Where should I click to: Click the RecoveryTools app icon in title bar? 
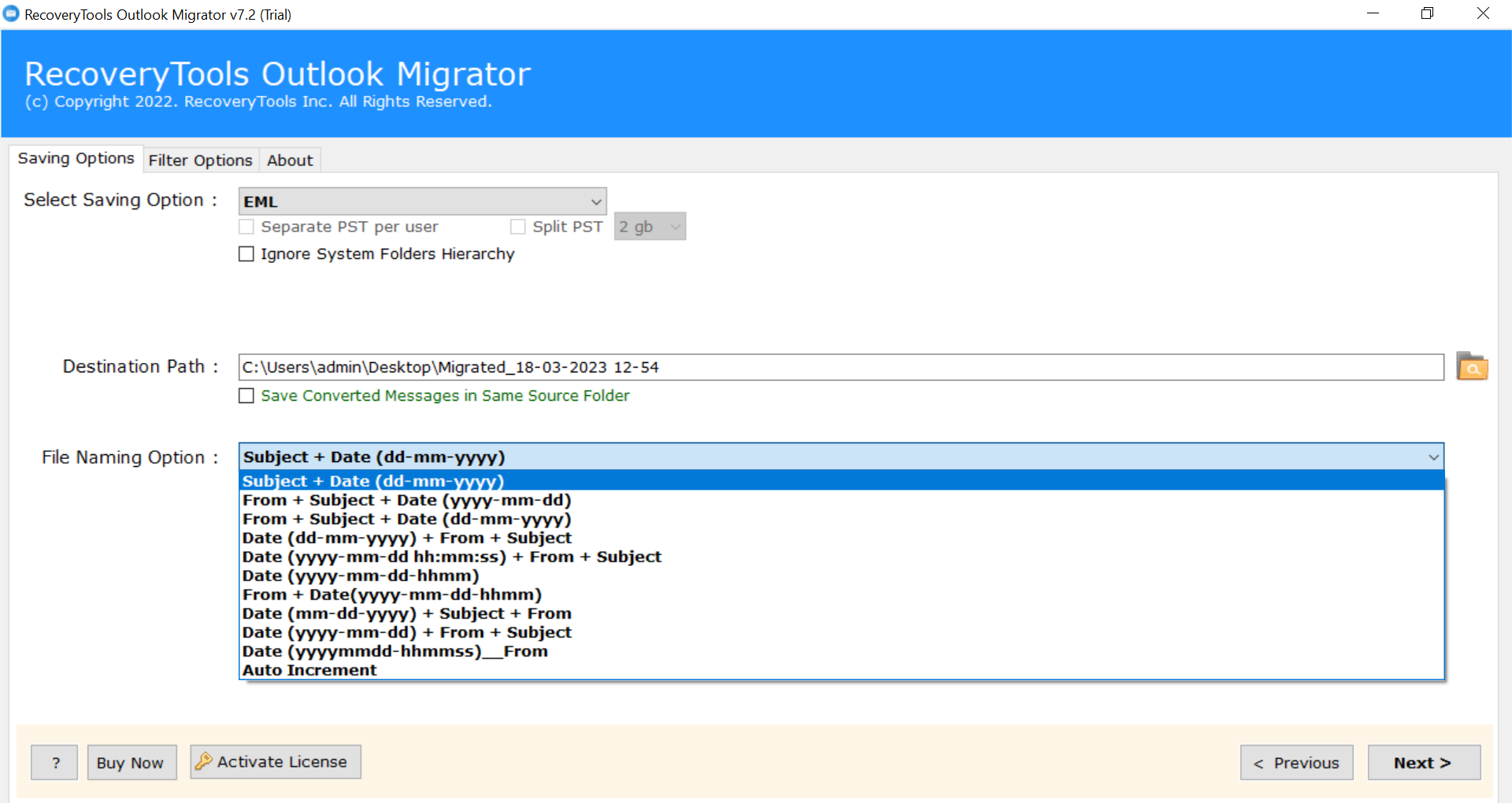pos(11,14)
